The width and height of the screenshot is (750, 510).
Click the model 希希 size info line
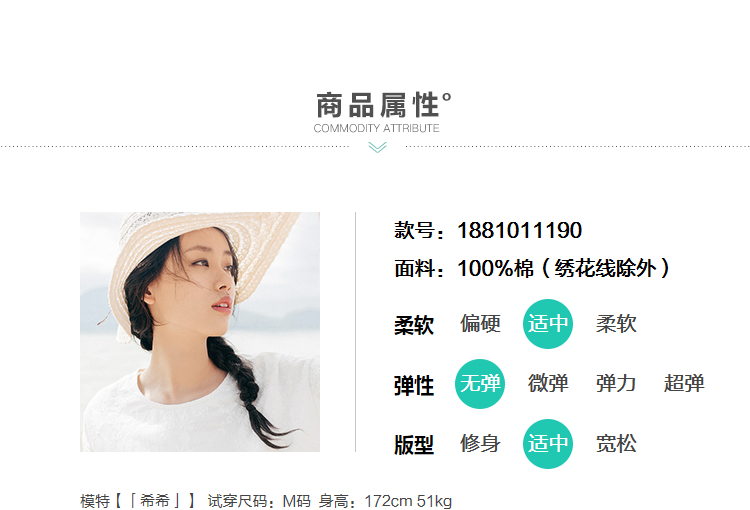pyautogui.click(x=266, y=501)
